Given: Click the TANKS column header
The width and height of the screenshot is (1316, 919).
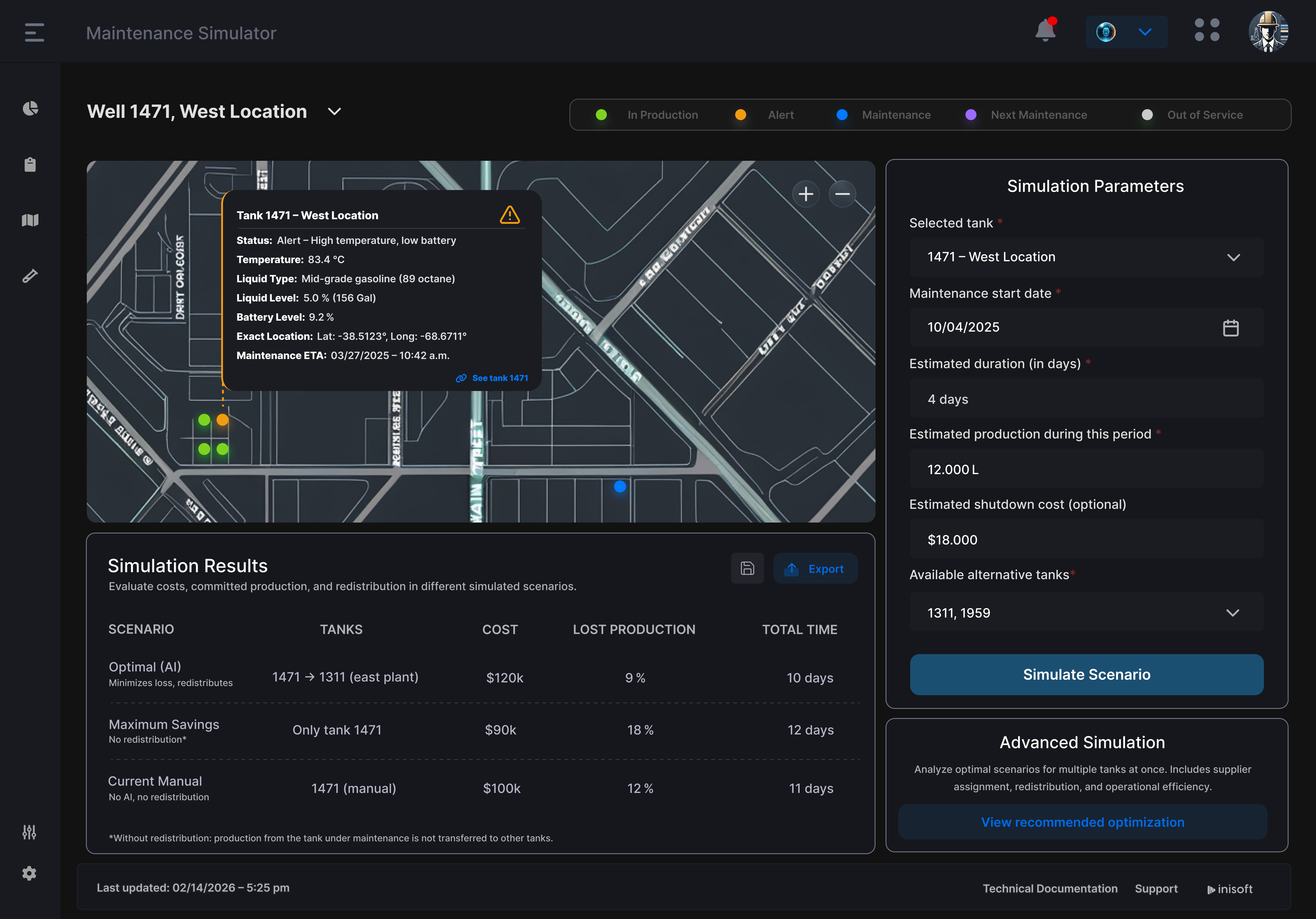Looking at the screenshot, I should coord(341,629).
